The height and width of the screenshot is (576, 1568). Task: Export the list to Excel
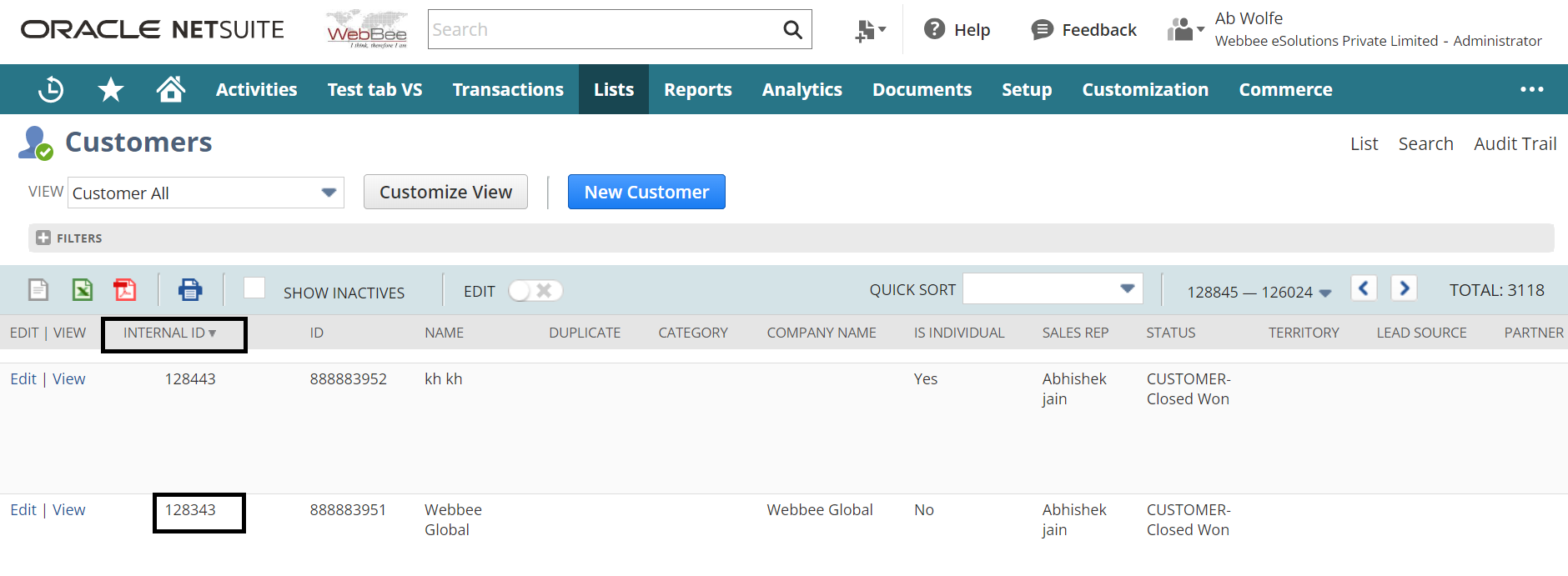82,290
